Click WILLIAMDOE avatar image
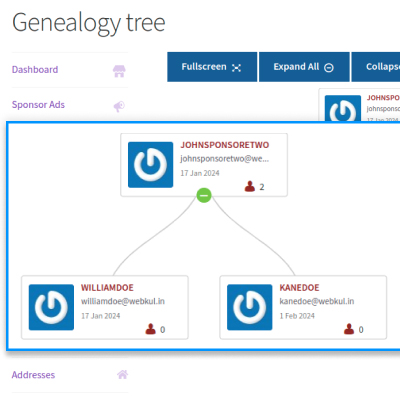This screenshot has height=400, width=400. (x=51, y=307)
